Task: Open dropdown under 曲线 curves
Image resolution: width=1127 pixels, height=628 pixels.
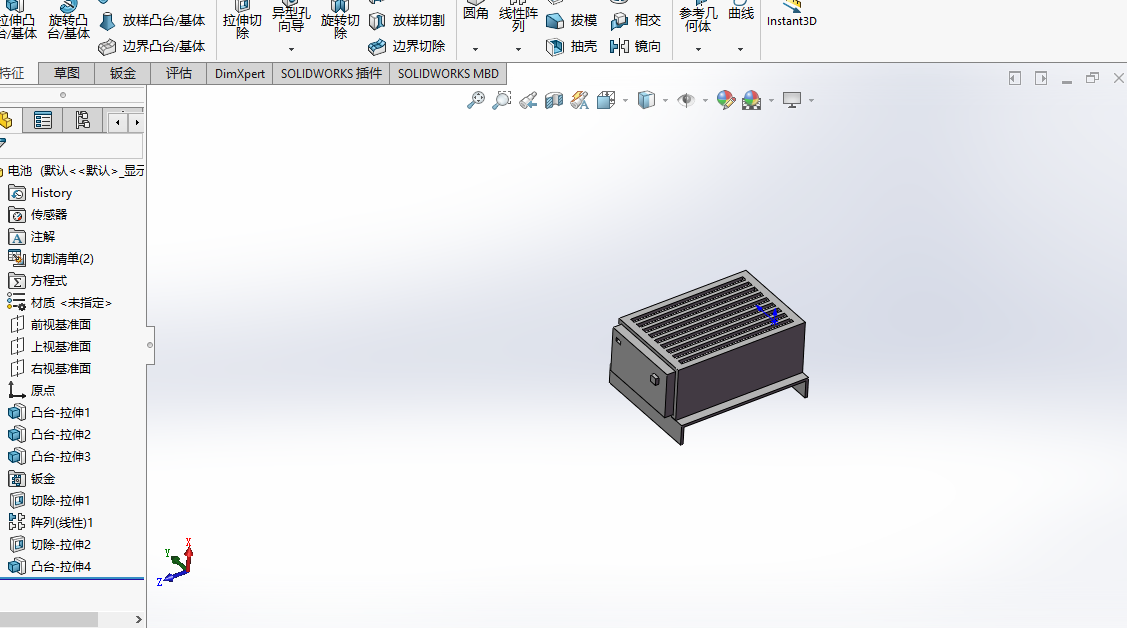Action: click(740, 50)
